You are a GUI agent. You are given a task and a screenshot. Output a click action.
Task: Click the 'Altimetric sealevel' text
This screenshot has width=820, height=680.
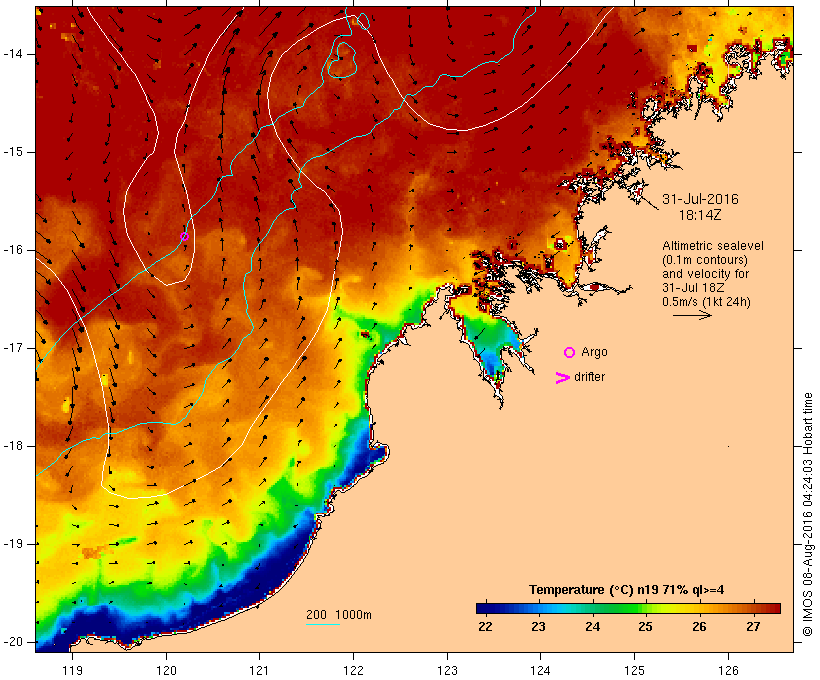pyautogui.click(x=713, y=246)
